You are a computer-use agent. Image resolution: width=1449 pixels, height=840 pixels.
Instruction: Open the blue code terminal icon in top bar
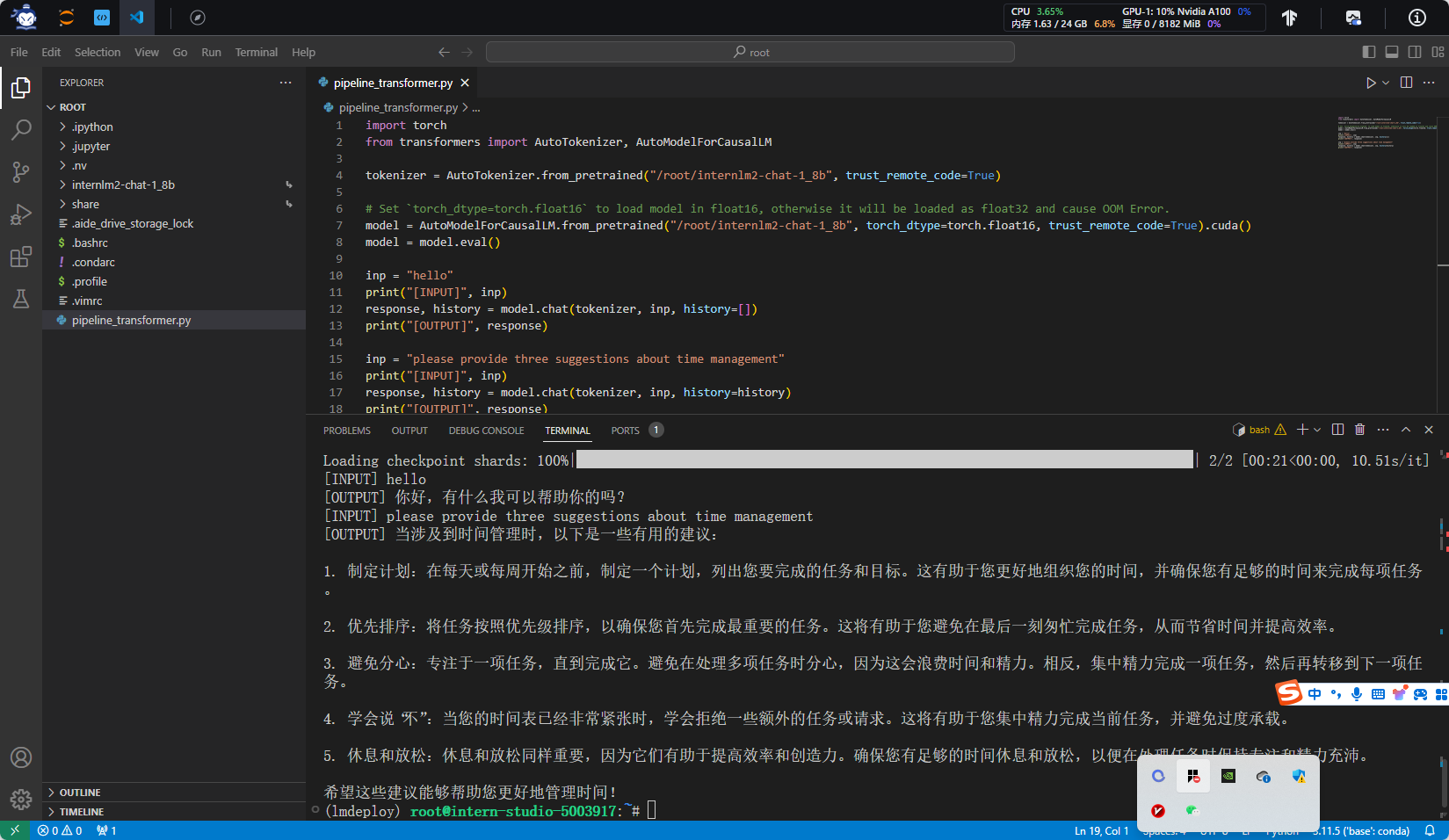click(x=102, y=18)
